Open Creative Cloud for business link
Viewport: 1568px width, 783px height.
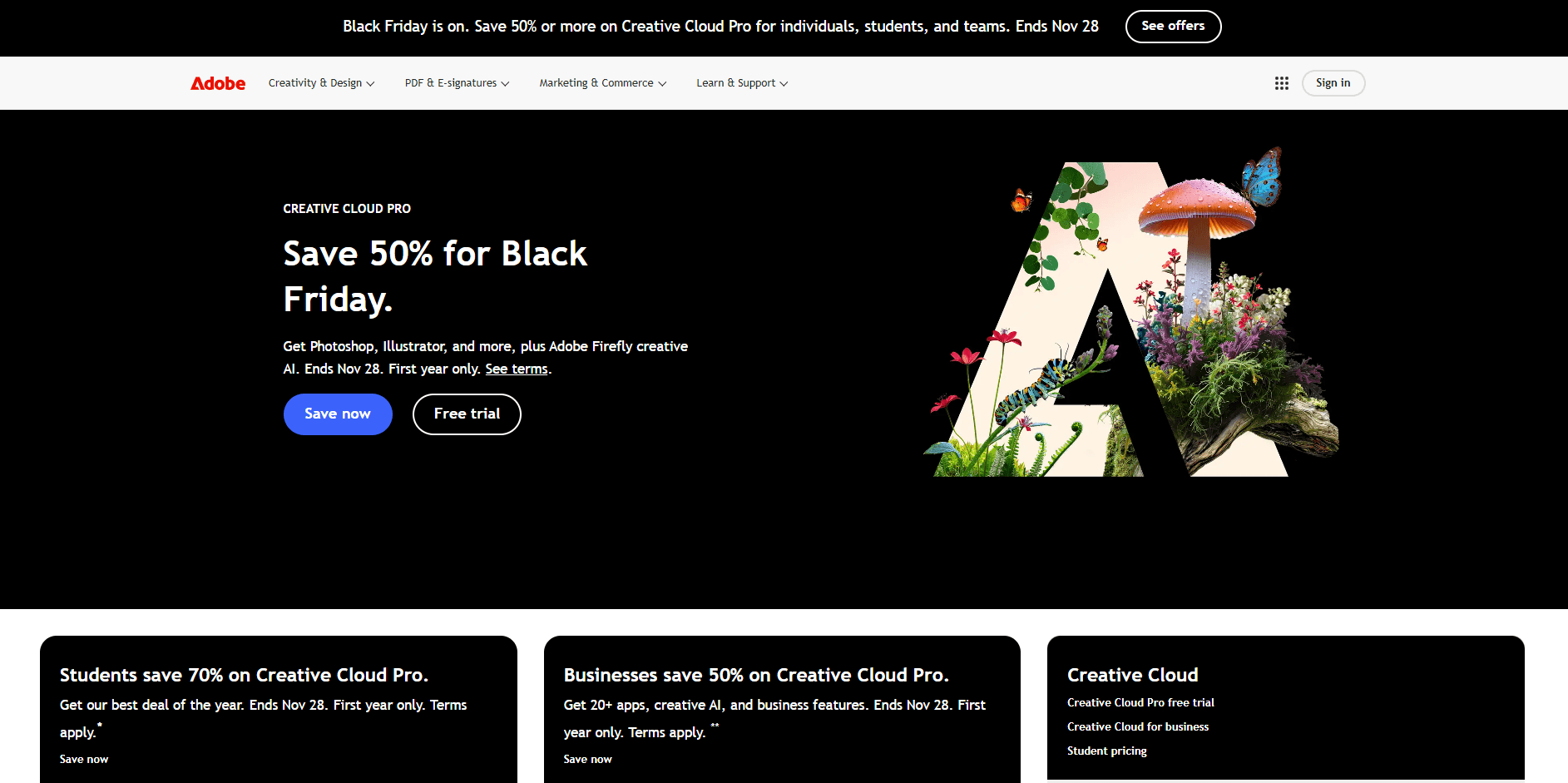(1138, 726)
